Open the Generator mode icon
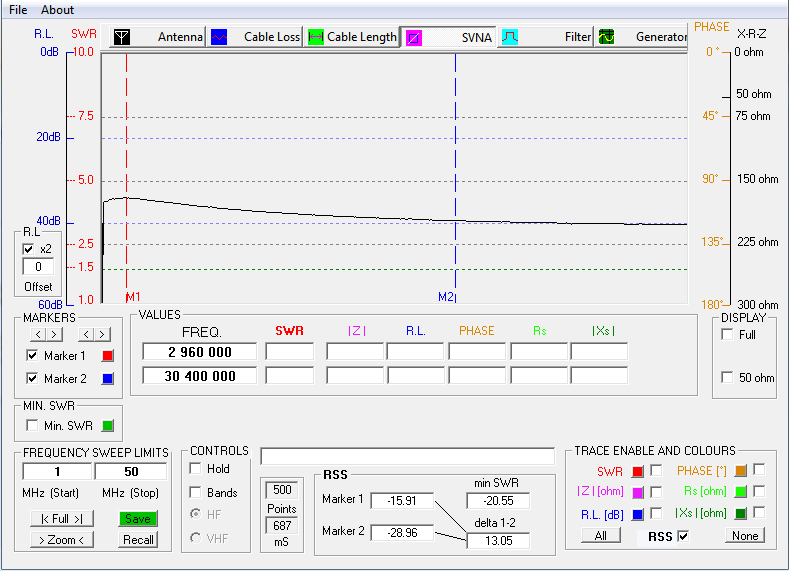The height and width of the screenshot is (571, 789). (606, 37)
